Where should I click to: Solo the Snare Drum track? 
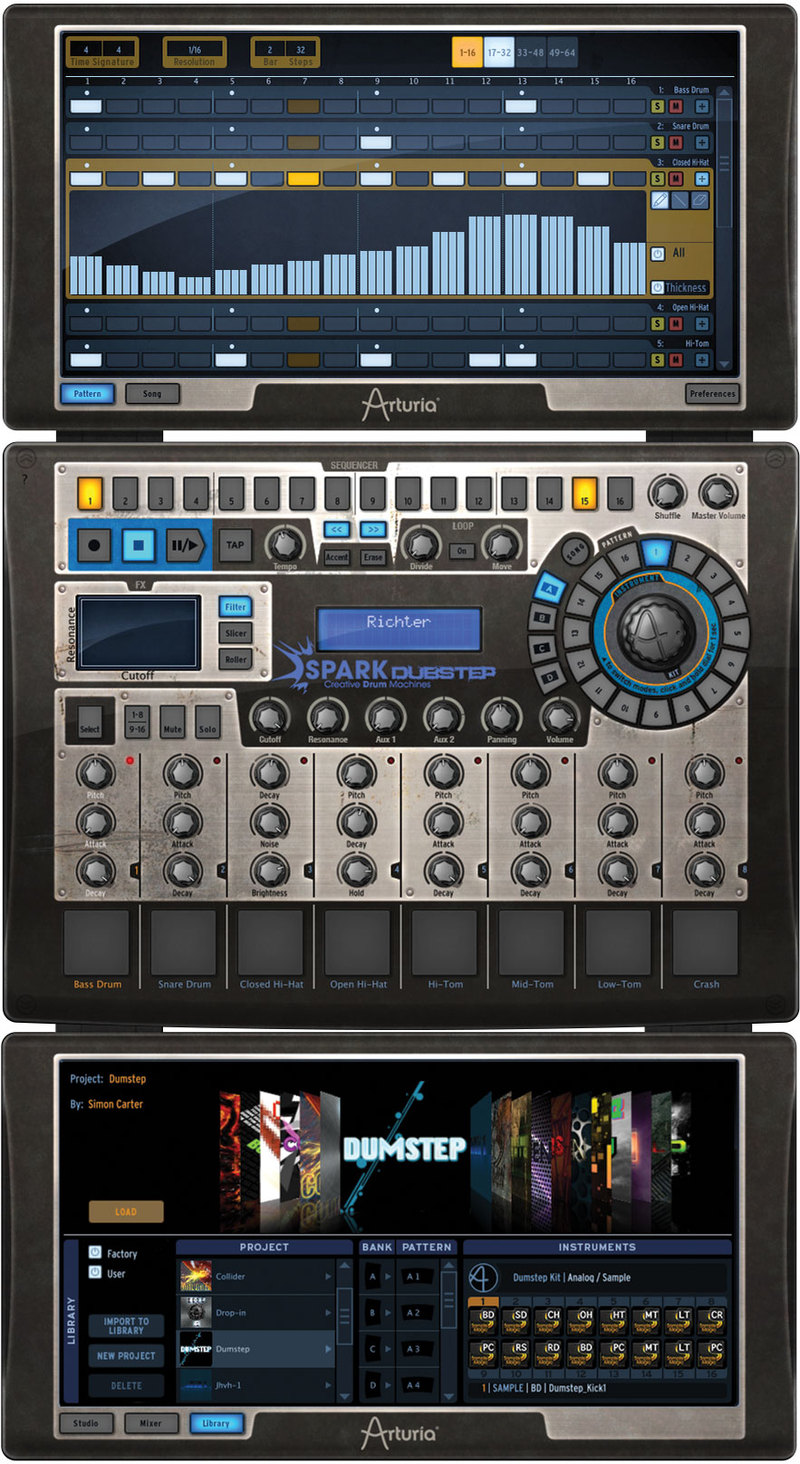pyautogui.click(x=658, y=142)
